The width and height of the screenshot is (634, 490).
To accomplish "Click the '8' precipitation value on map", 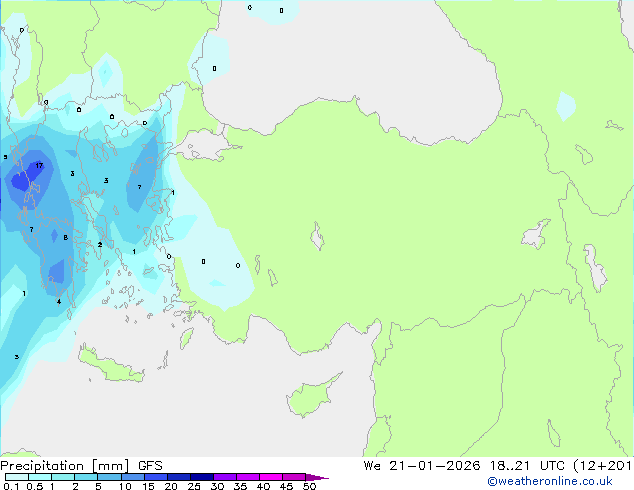I will click(x=66, y=238).
